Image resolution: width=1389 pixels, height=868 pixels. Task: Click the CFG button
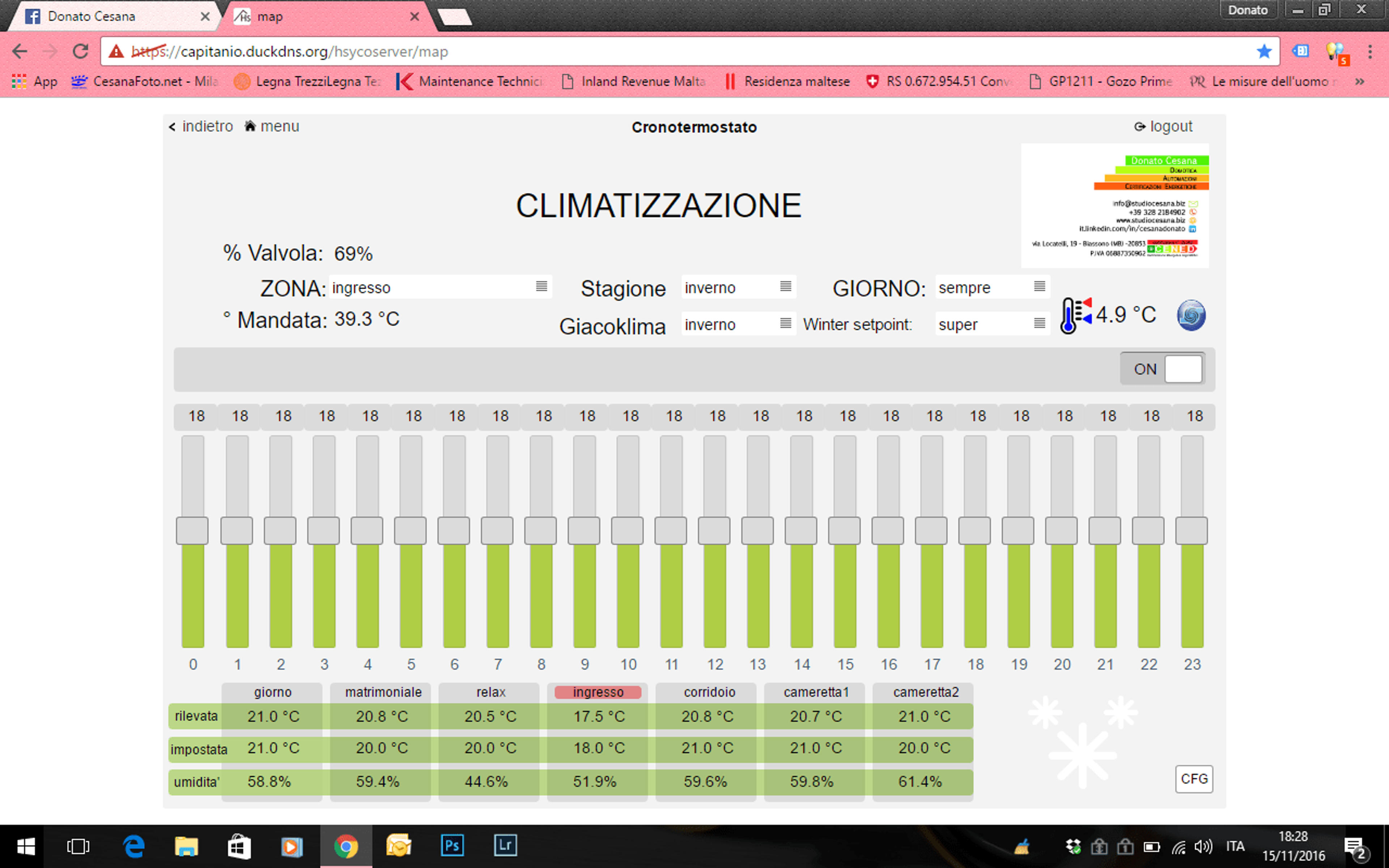[1193, 779]
